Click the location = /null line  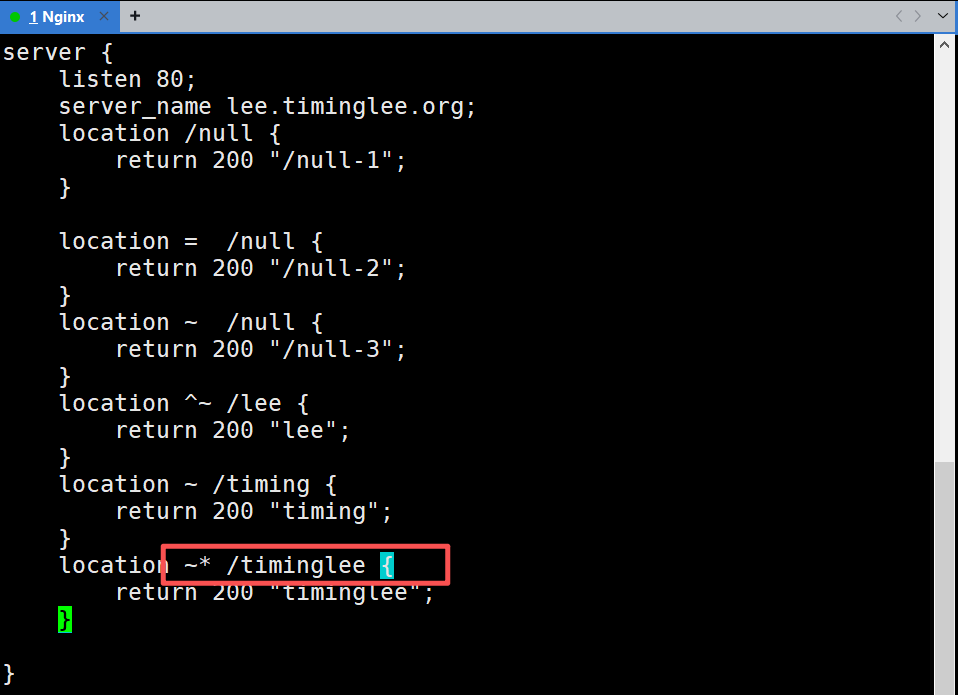point(191,242)
